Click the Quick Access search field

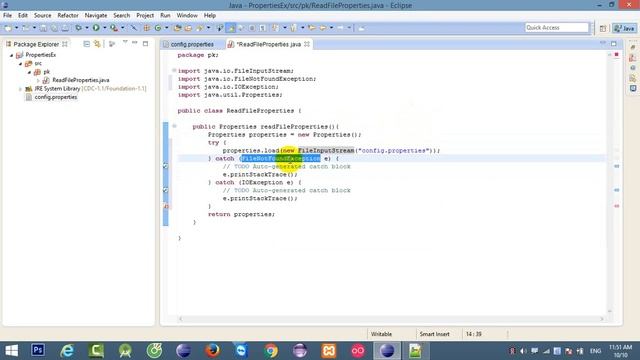coord(557,27)
